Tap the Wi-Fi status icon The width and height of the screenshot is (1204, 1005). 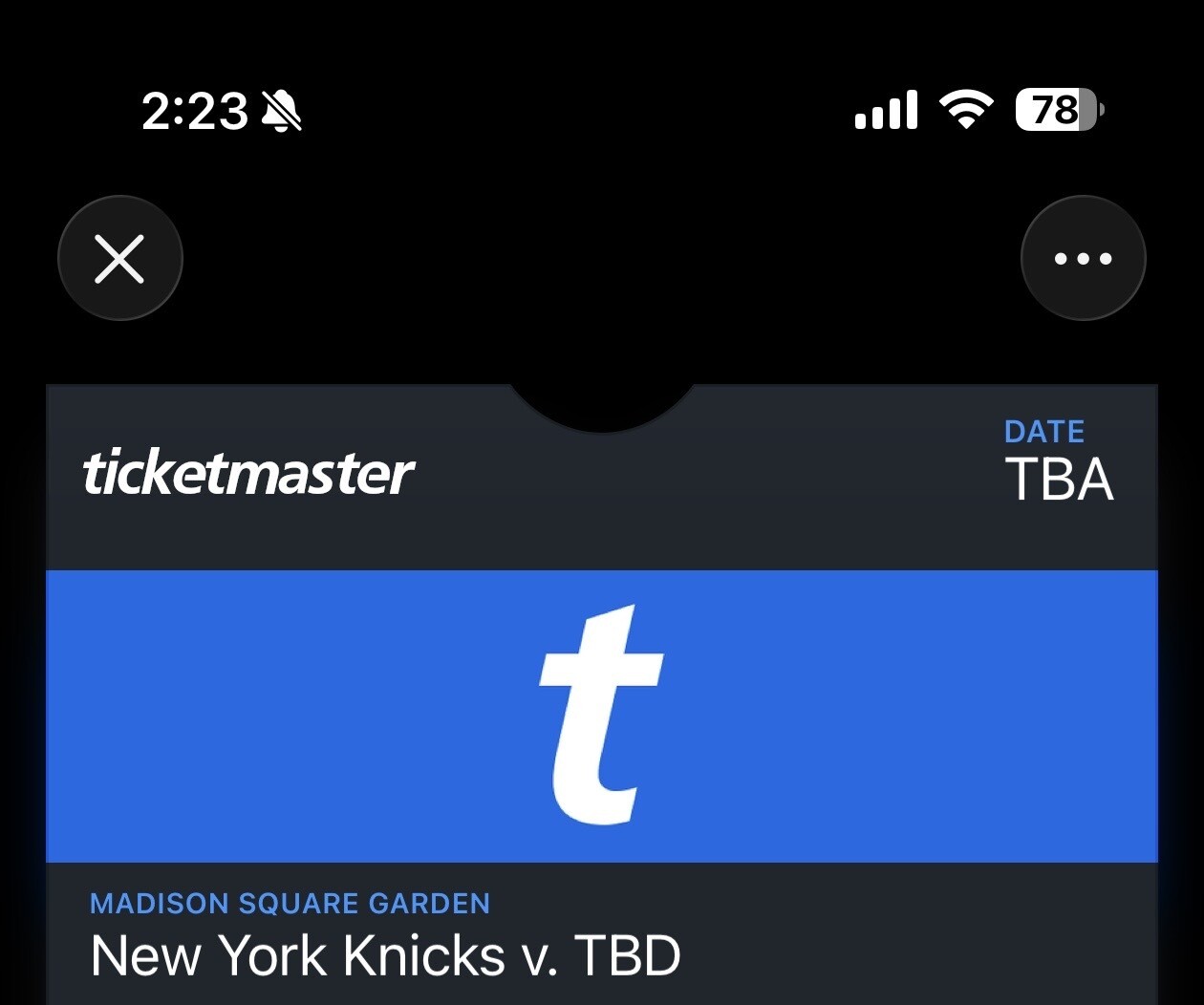[966, 109]
